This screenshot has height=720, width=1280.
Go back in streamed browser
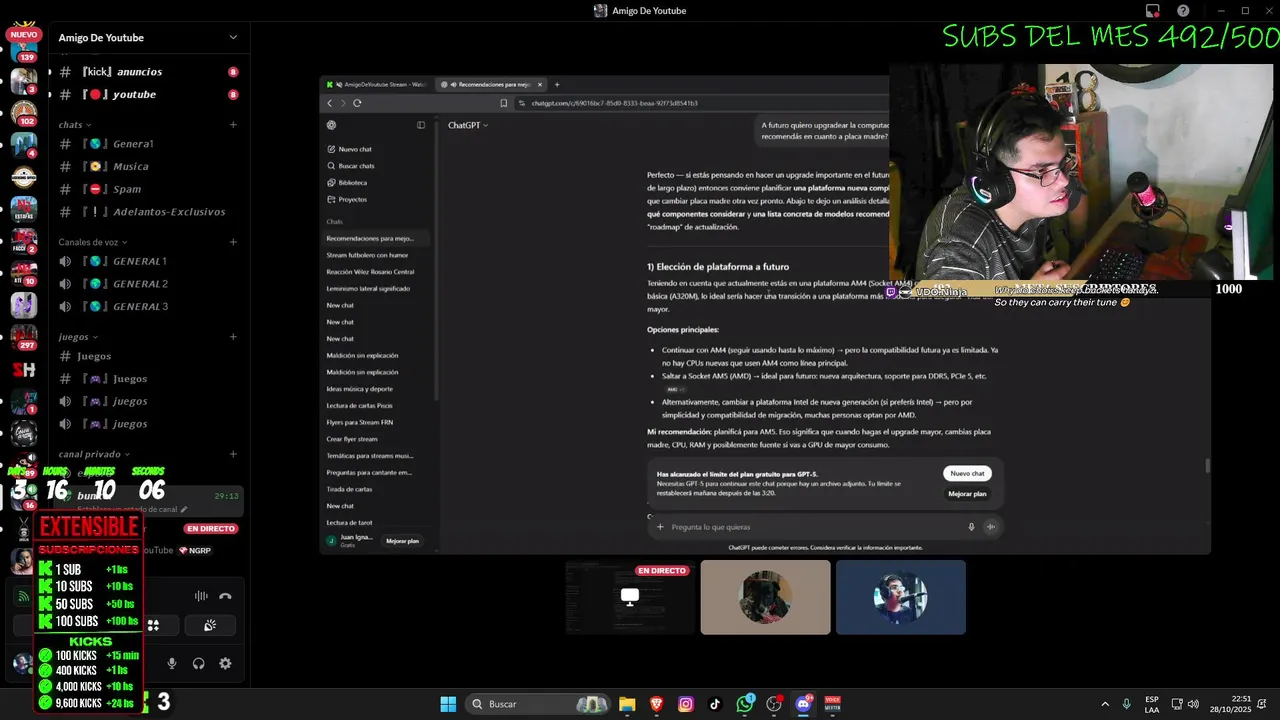point(330,103)
